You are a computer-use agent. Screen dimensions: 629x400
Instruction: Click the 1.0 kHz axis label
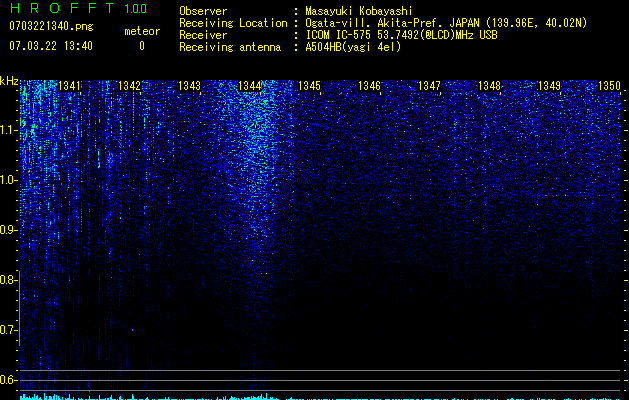(8, 180)
